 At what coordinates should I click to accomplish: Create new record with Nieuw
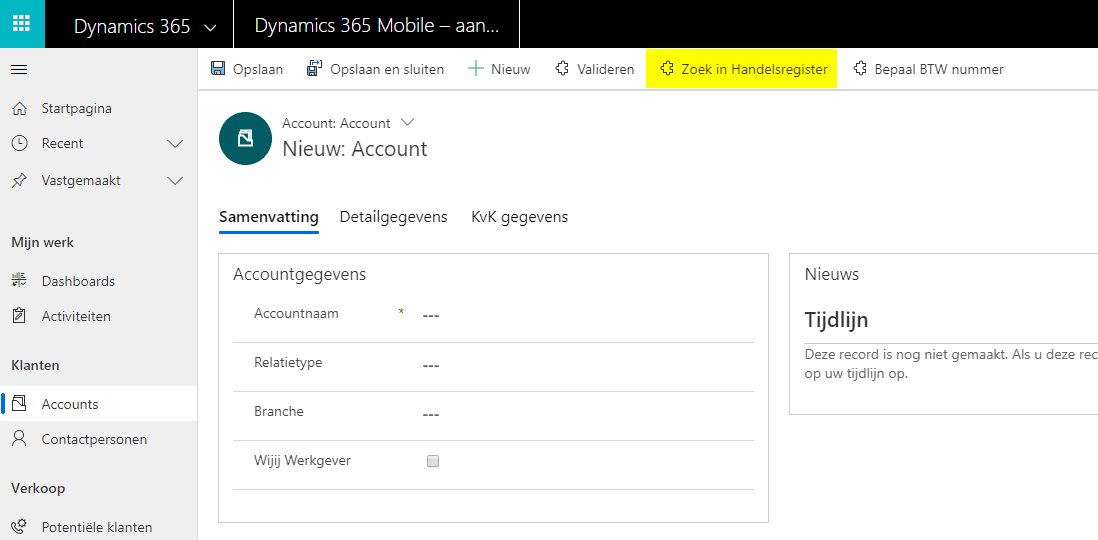point(499,69)
